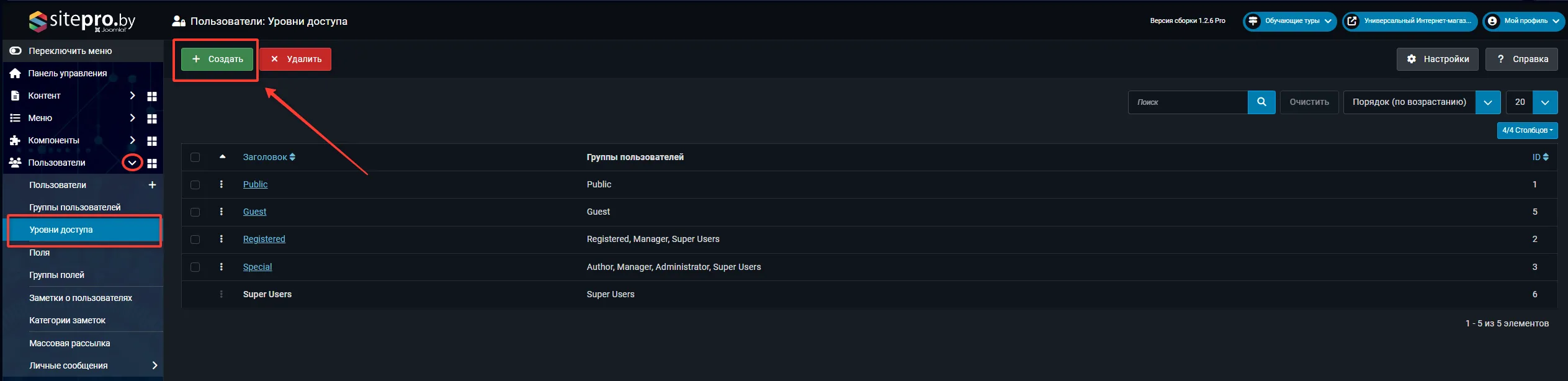Select the checkbox for the Special row
The height and width of the screenshot is (381, 1568).
click(195, 267)
